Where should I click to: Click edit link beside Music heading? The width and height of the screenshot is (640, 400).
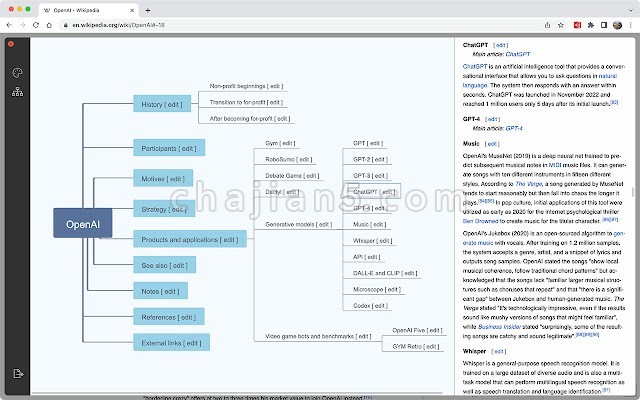tap(492, 144)
